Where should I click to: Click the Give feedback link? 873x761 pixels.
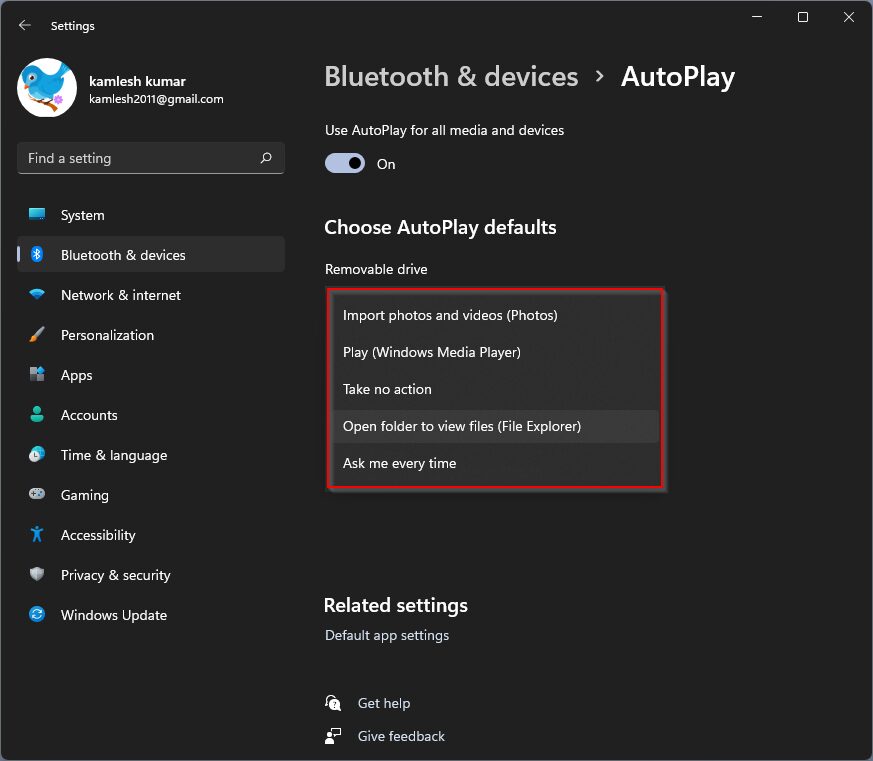[401, 736]
